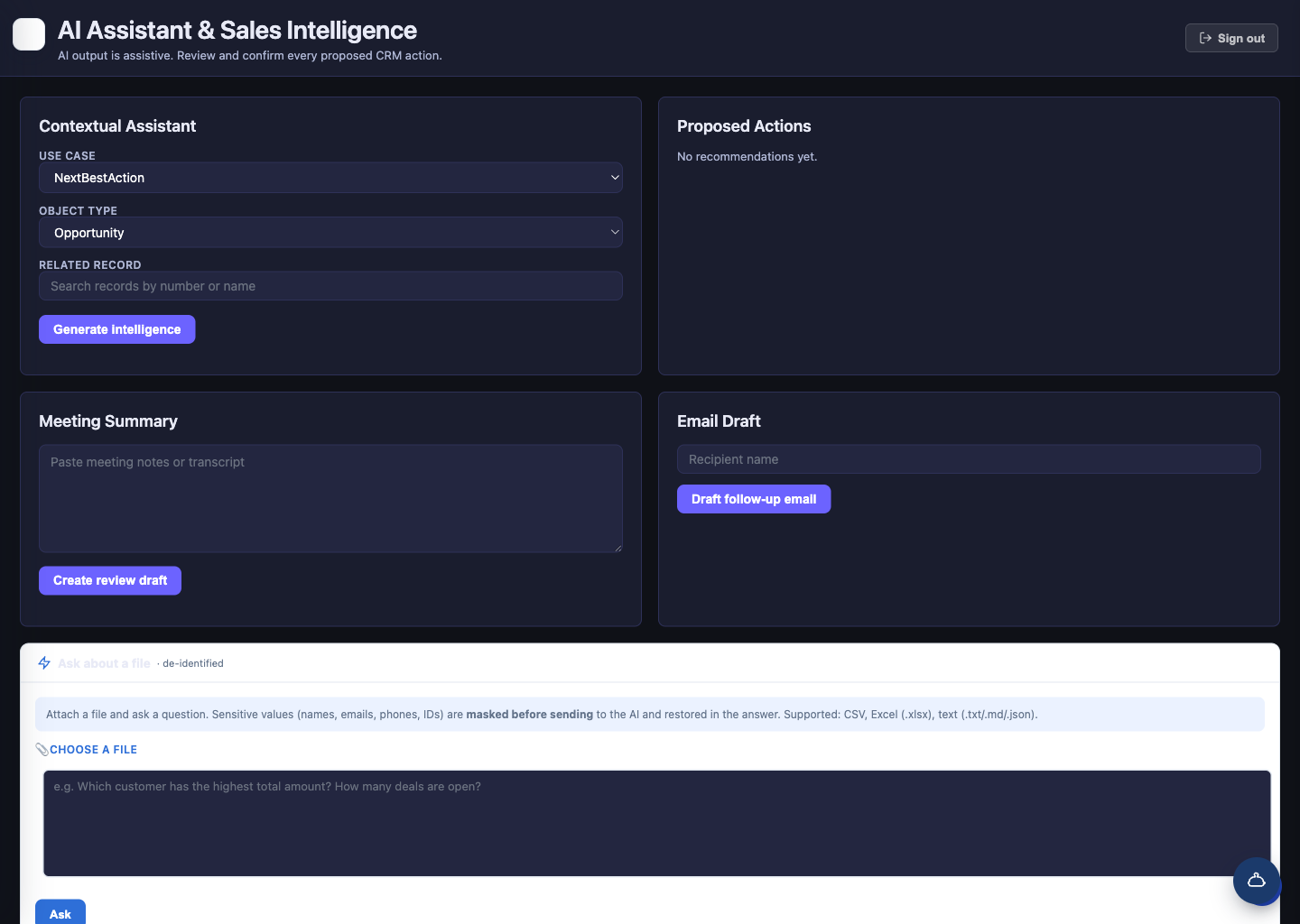
Task: Click the floating cloud assistant button
Action: pos(1257,881)
